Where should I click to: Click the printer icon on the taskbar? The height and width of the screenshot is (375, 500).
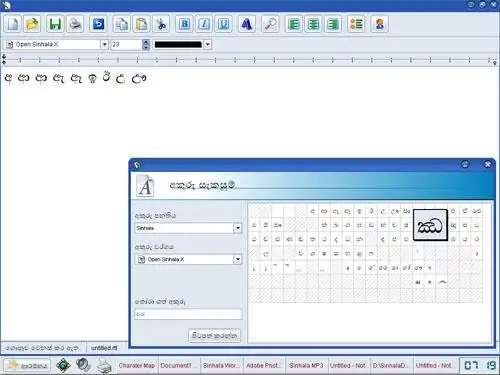click(104, 366)
